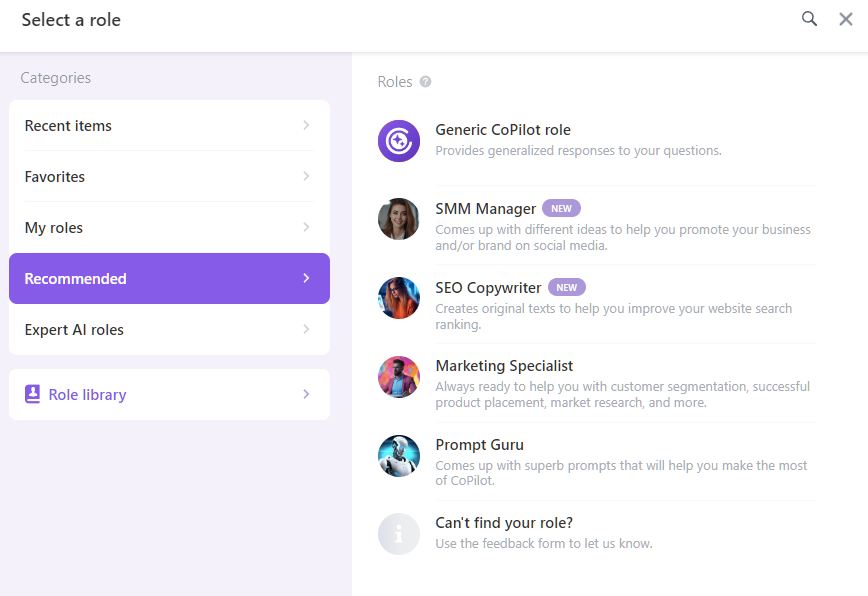The width and height of the screenshot is (868, 596).
Task: Expand the Favorites category
Action: click(169, 177)
